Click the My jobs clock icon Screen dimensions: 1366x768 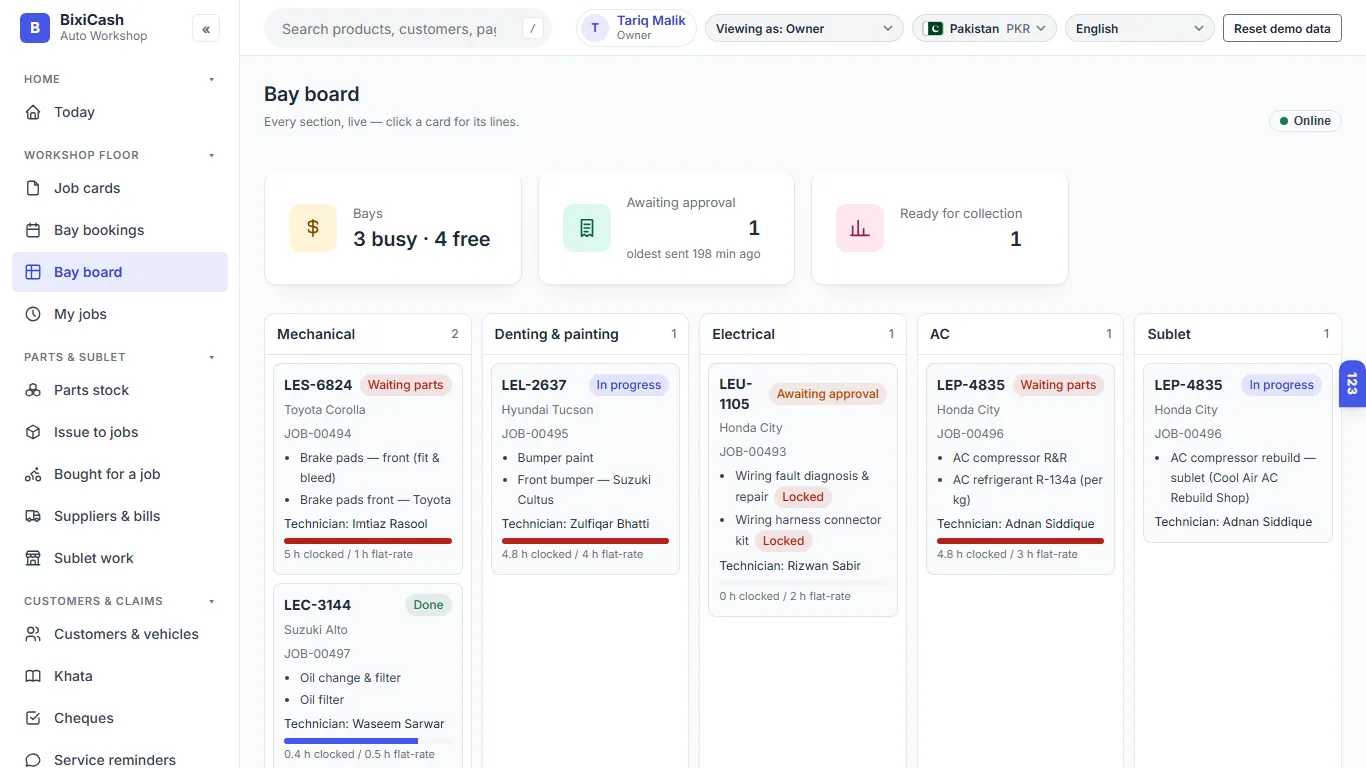pyautogui.click(x=33, y=314)
